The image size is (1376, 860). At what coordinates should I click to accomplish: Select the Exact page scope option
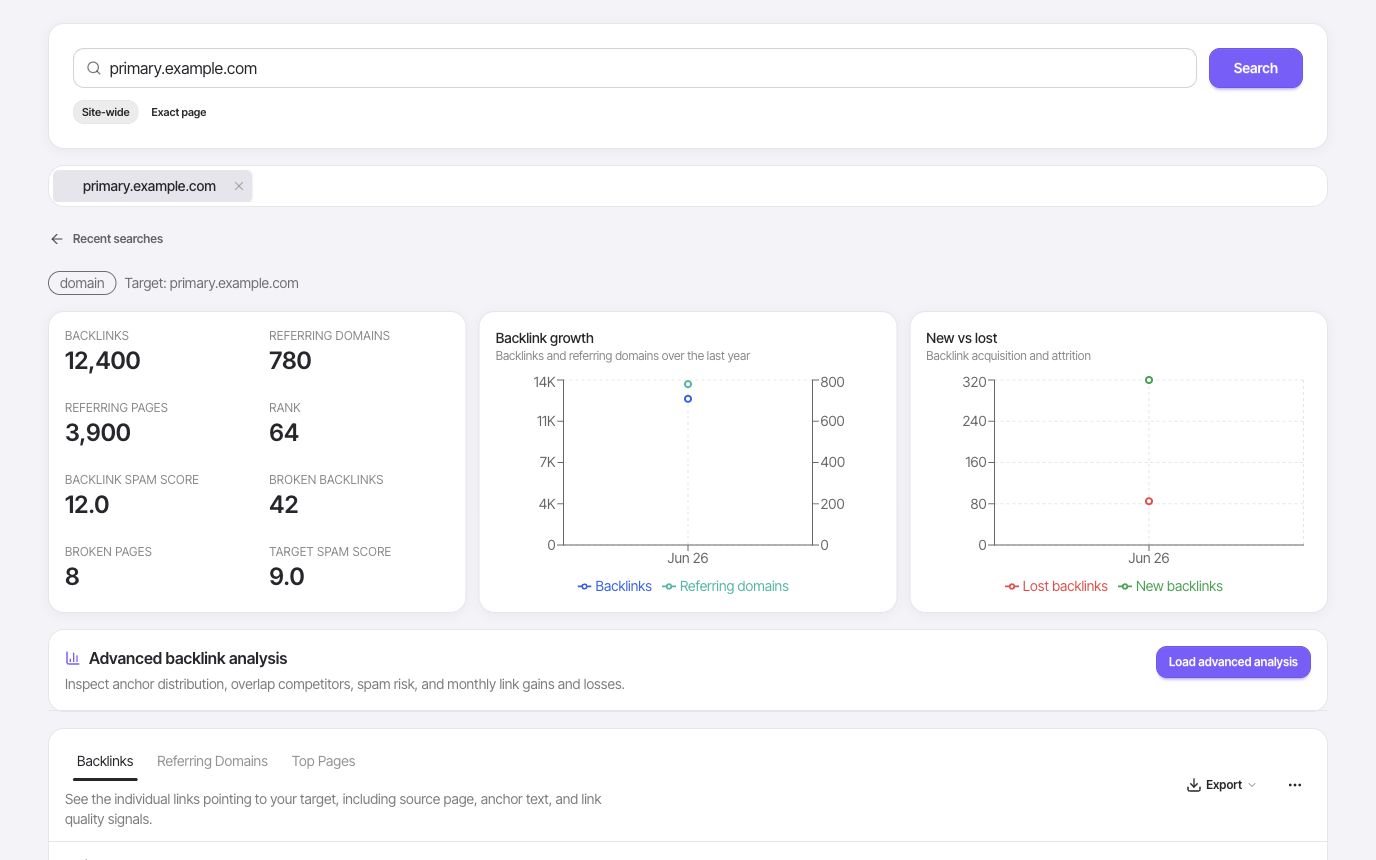pos(179,112)
